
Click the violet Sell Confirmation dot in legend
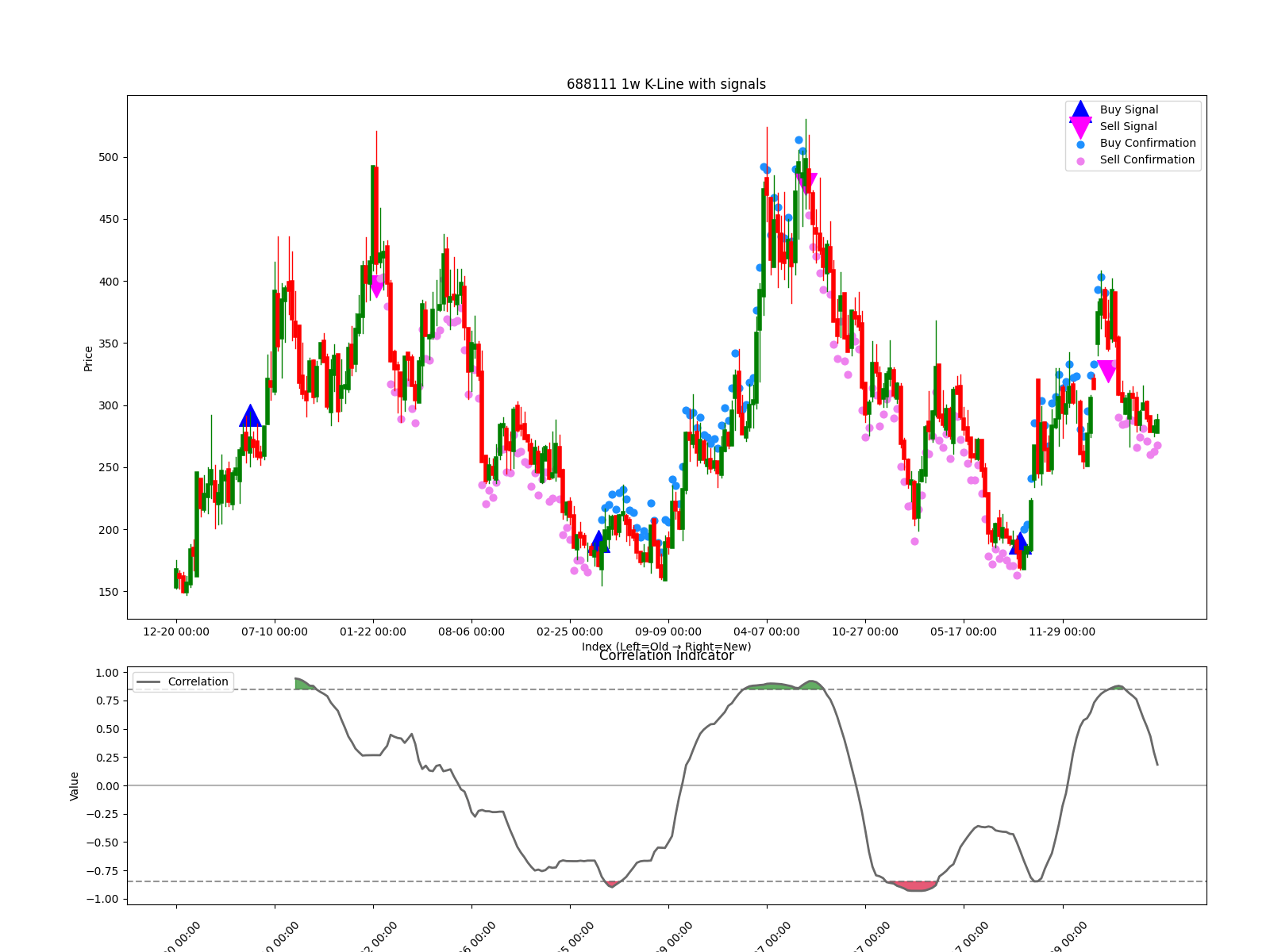[x=1080, y=161]
